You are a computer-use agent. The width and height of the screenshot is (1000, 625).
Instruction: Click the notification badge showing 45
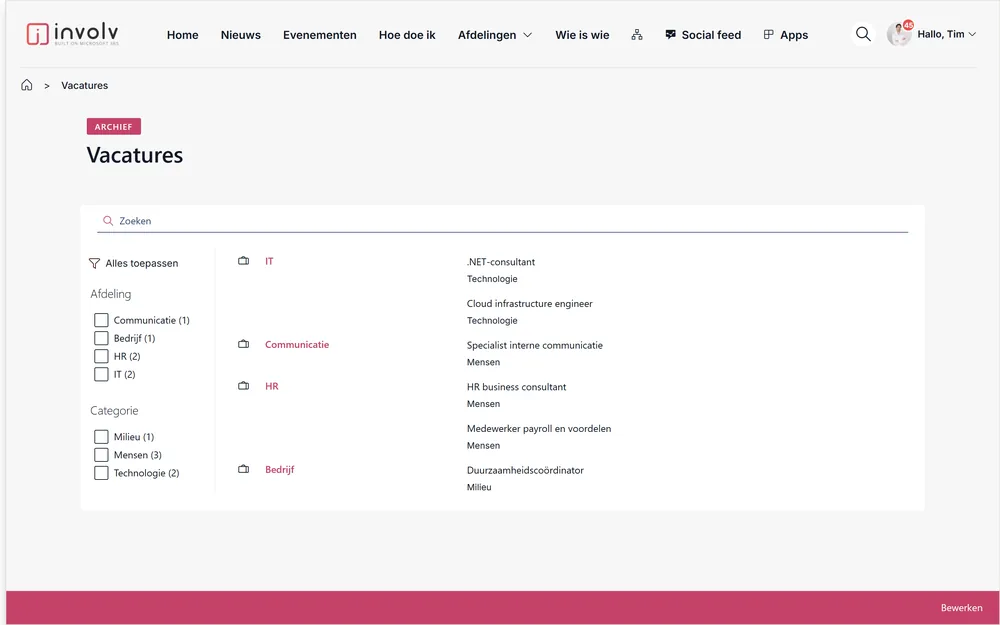click(x=908, y=26)
